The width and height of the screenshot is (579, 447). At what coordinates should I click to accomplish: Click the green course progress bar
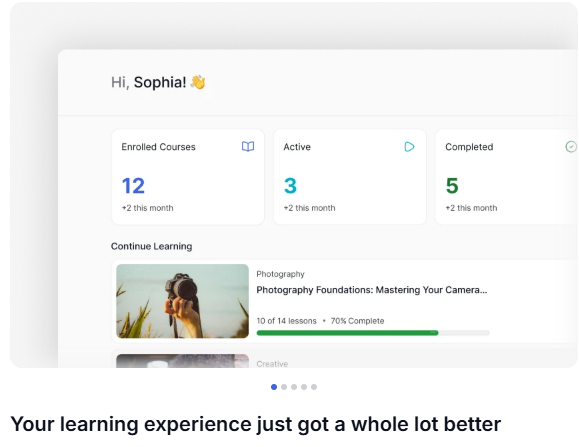(x=373, y=333)
